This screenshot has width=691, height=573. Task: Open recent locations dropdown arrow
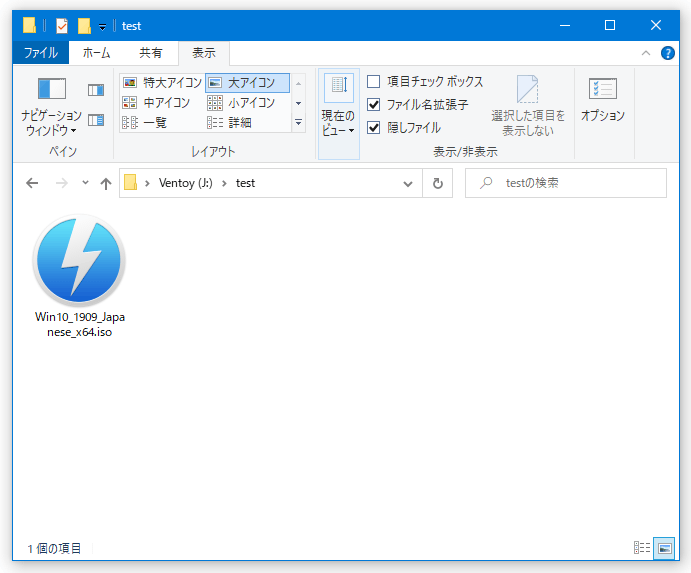[x=85, y=182]
